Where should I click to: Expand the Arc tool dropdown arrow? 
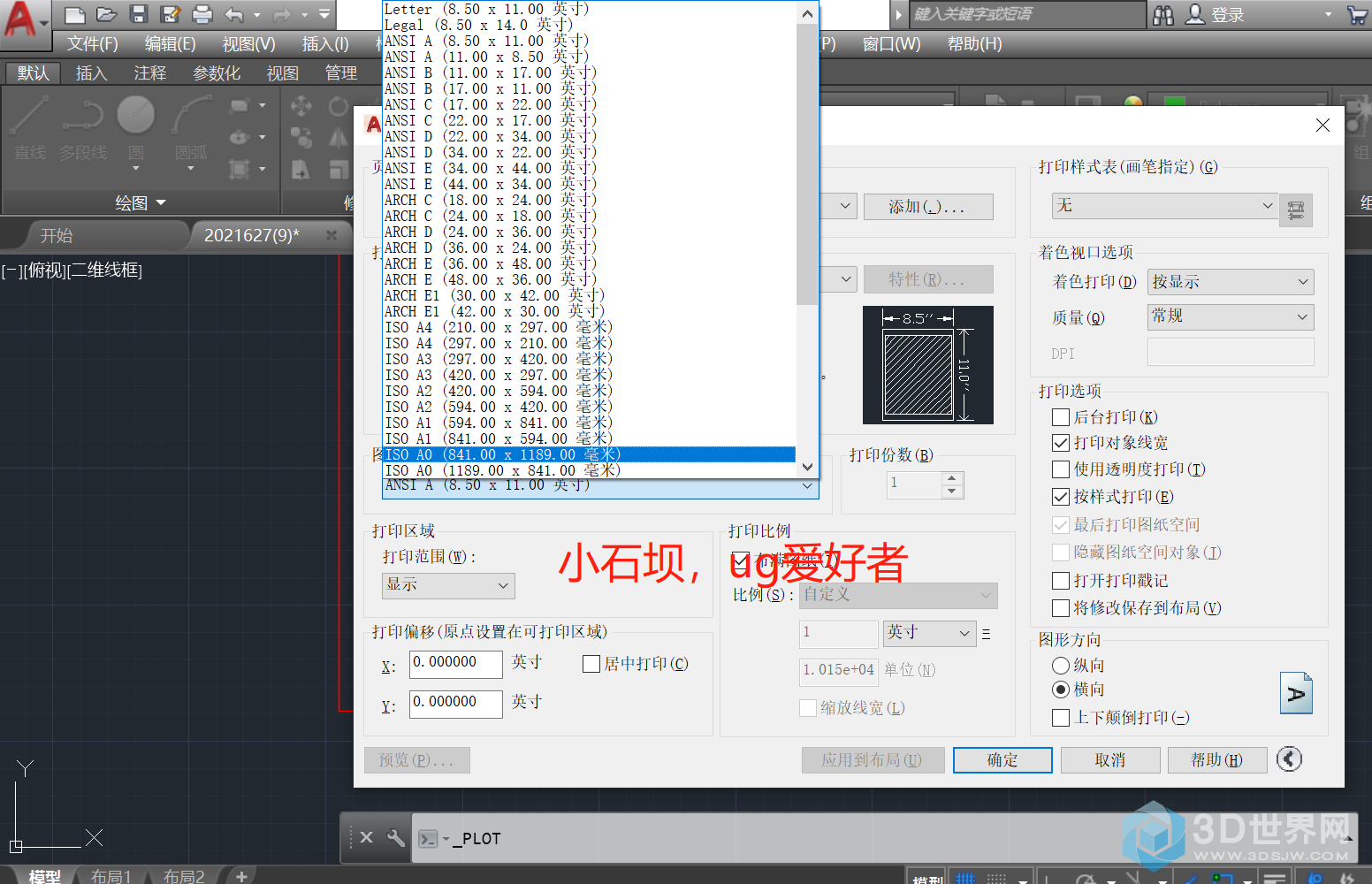[191, 168]
